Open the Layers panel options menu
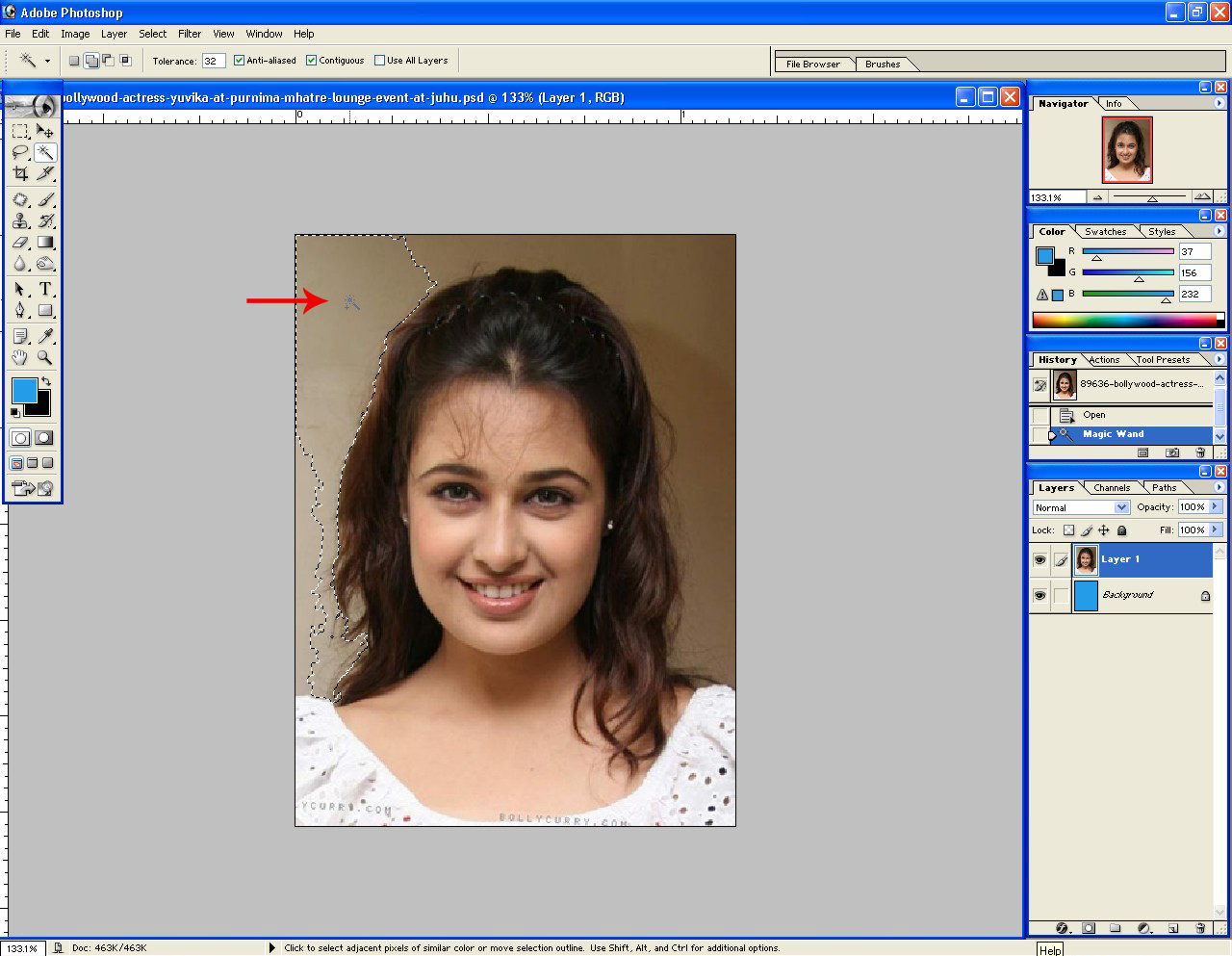This screenshot has height=956, width=1232. coord(1219,487)
